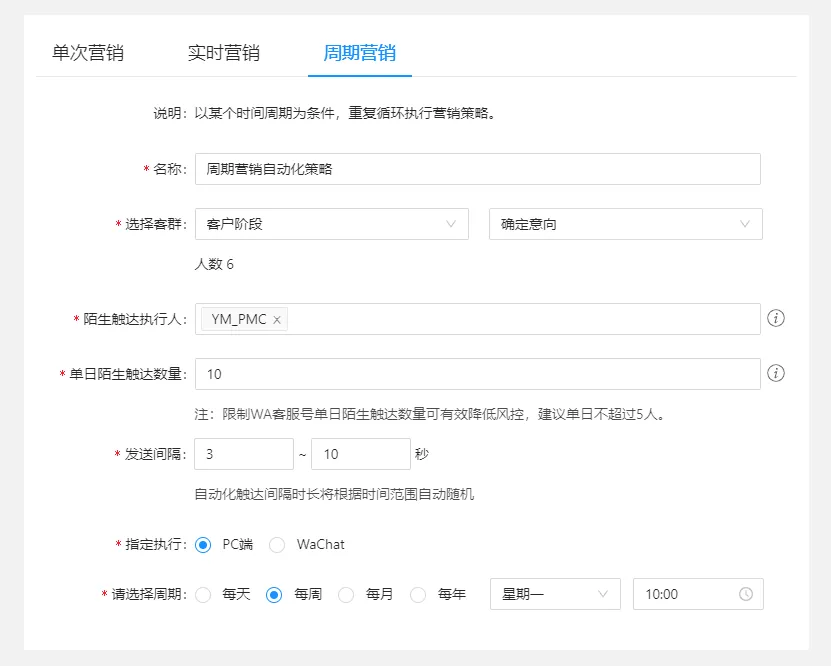831x666 pixels.
Task: Open the 客户阶段 dropdown
Action: coord(332,224)
